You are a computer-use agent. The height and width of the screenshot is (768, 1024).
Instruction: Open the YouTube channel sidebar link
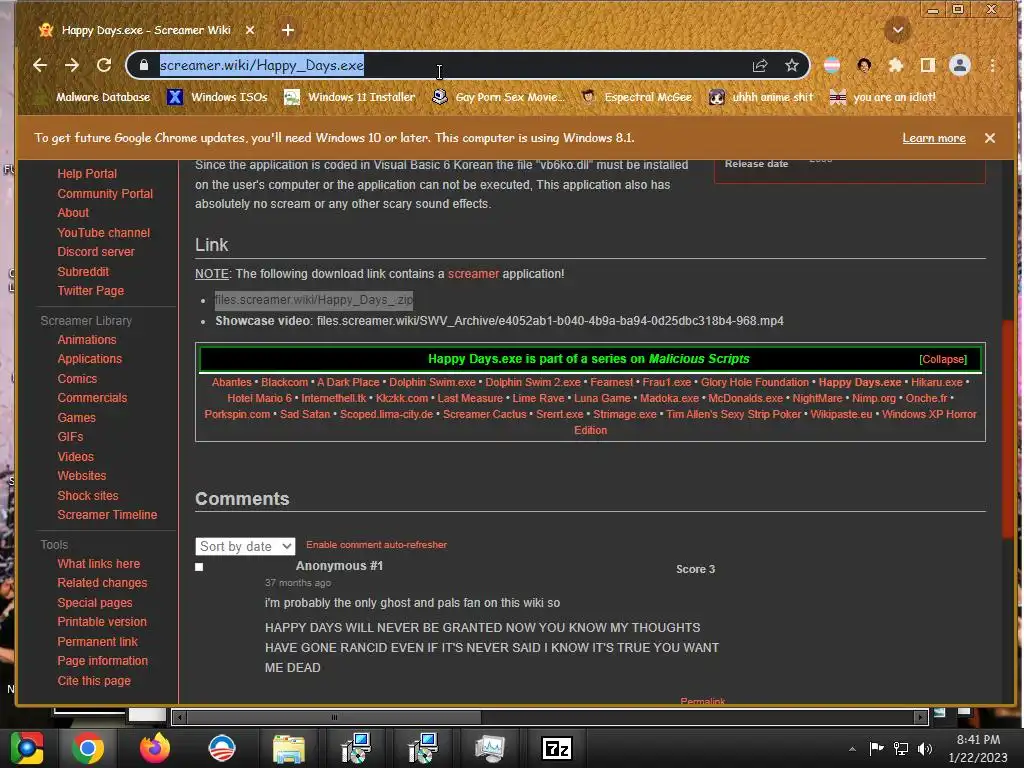(104, 232)
